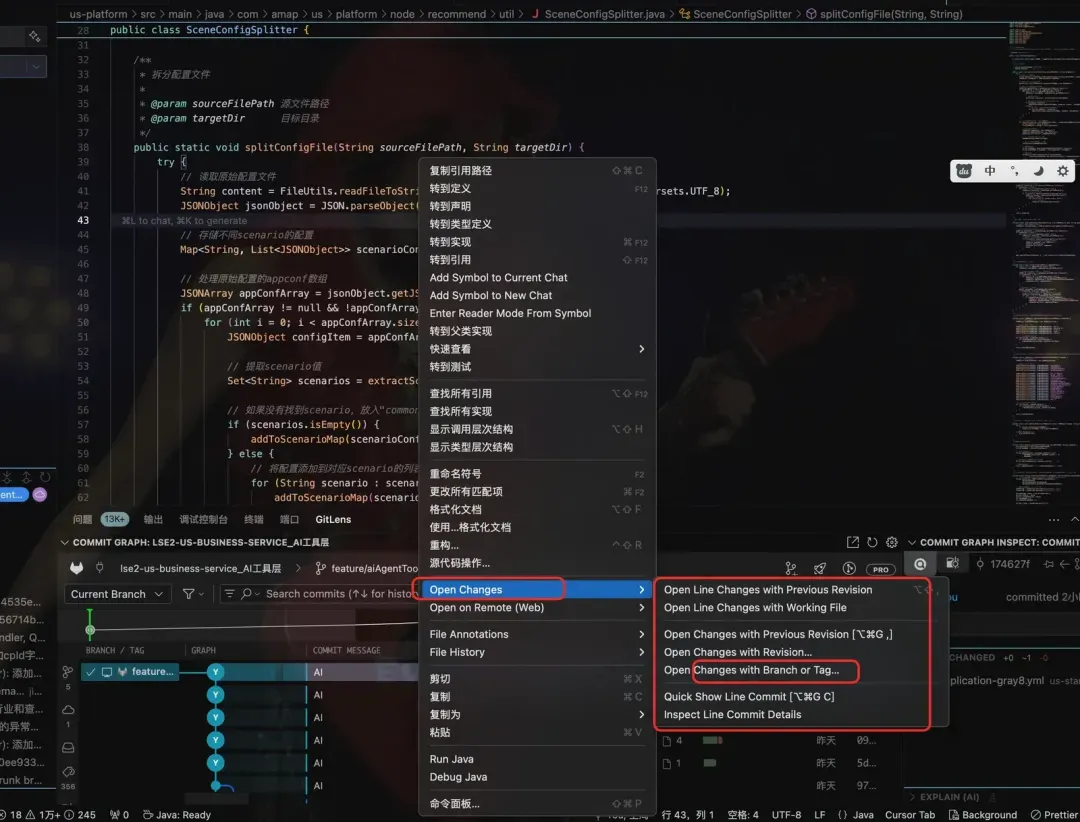Viewport: 1080px width, 822px height.
Task: Click the UTF-8 encoding status item
Action: point(786,814)
